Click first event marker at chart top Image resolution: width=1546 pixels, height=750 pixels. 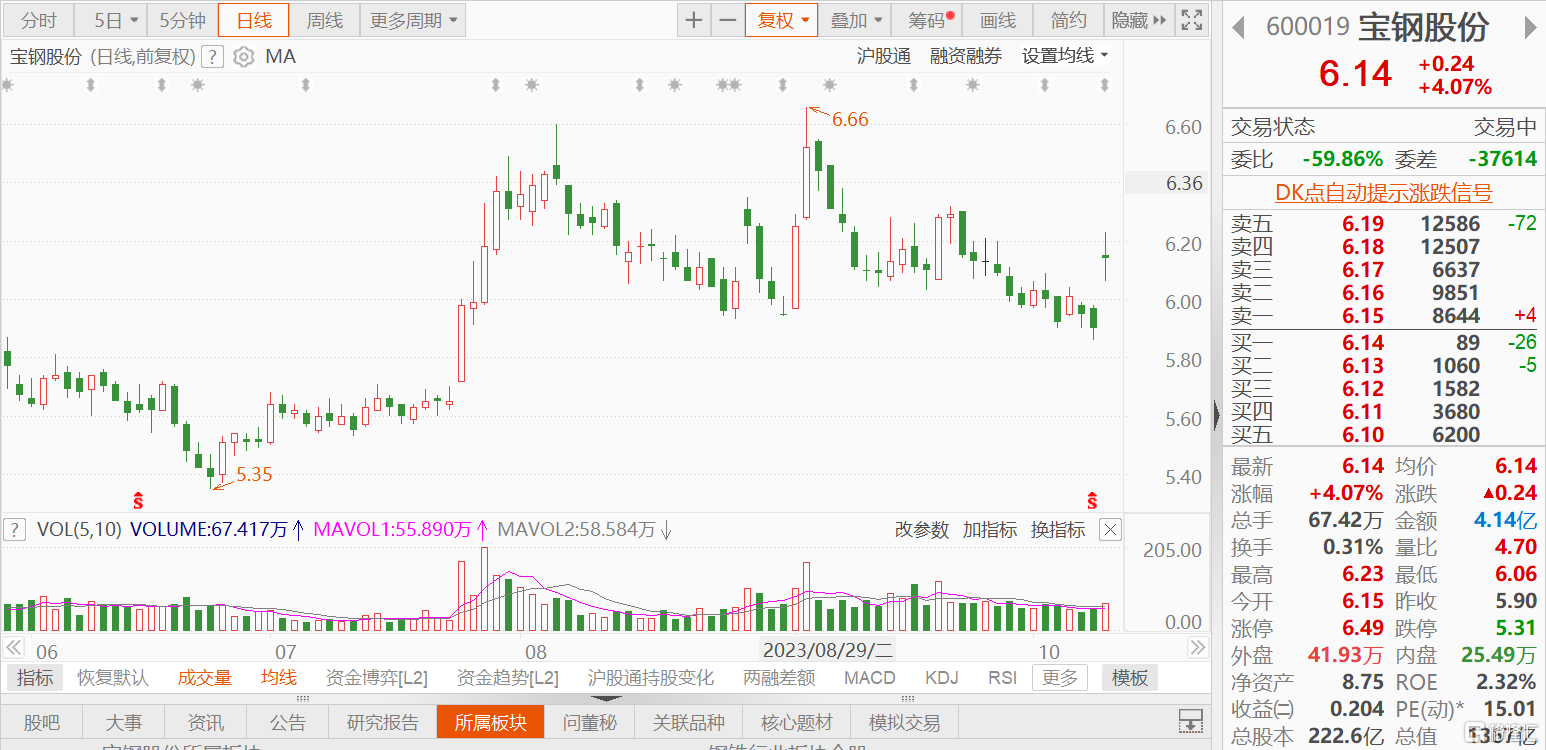[x=8, y=86]
